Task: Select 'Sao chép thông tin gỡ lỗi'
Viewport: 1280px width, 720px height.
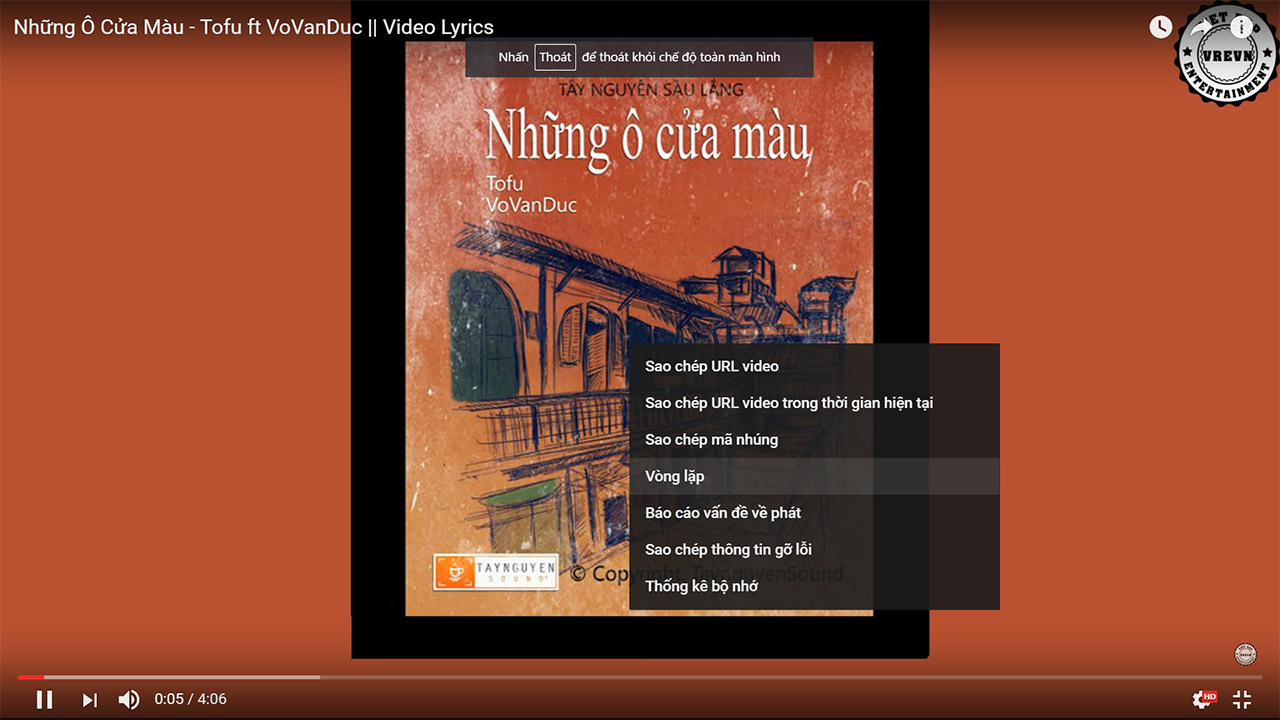Action: [814, 549]
